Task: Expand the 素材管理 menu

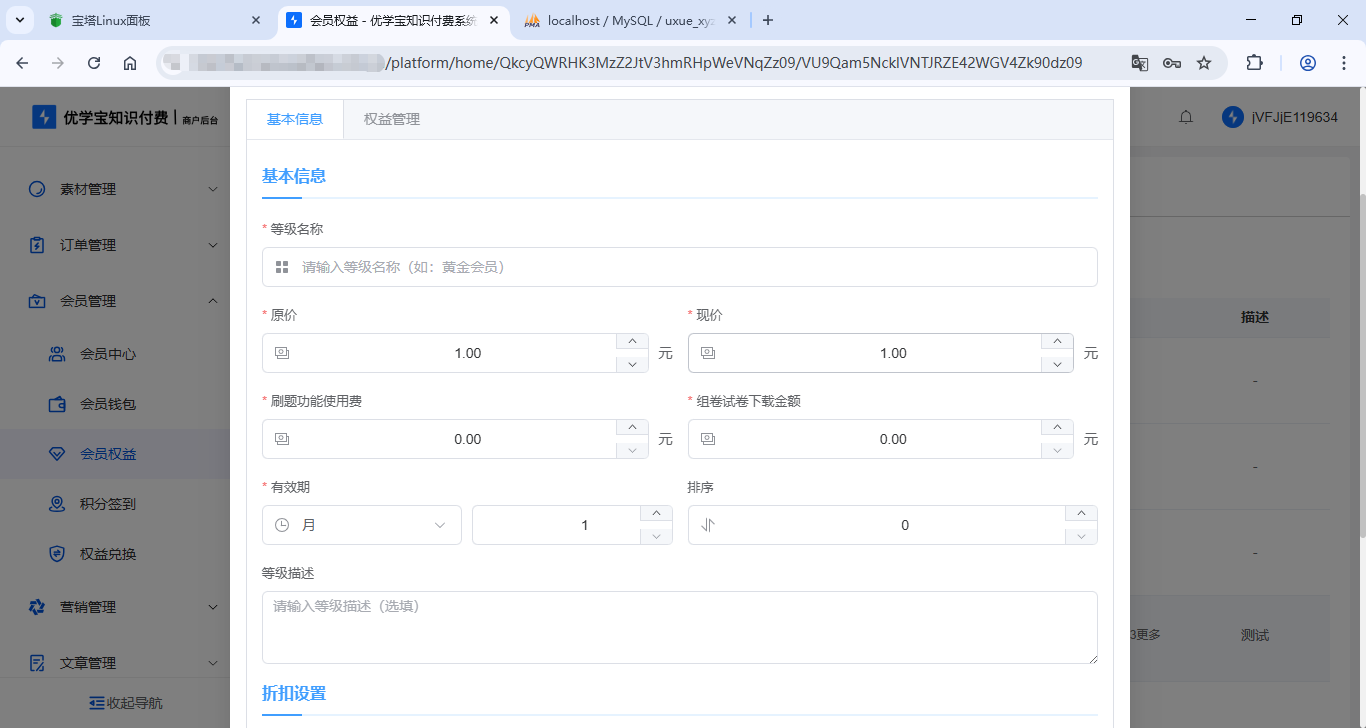Action: pyautogui.click(x=122, y=189)
